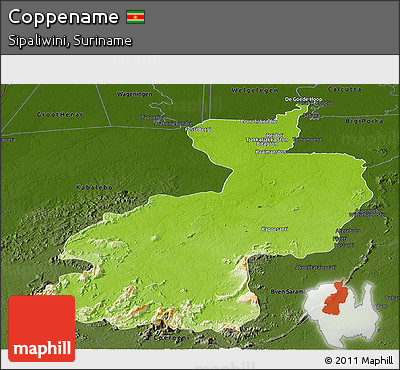Image resolution: width=400 pixels, height=370 pixels.
Task: Select the Bitagron place label
Action: point(267,144)
